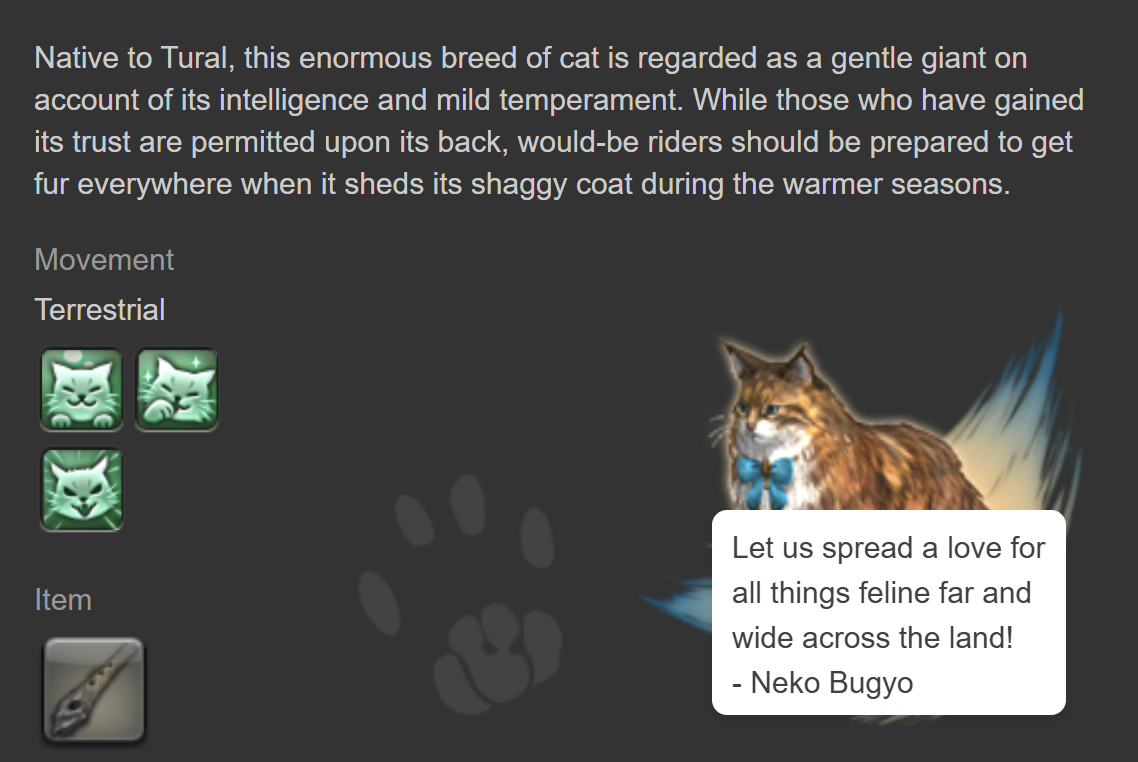Image resolution: width=1138 pixels, height=762 pixels.
Task: Click the white speech bubble quote
Action: (888, 613)
